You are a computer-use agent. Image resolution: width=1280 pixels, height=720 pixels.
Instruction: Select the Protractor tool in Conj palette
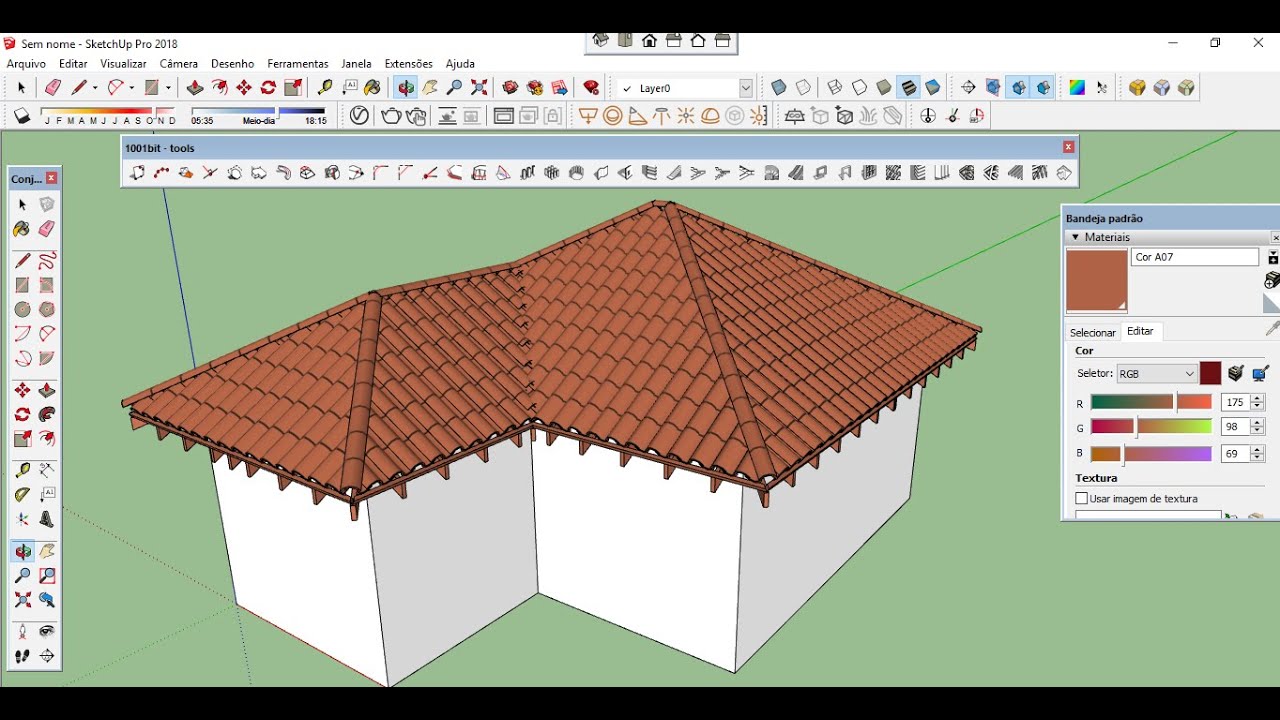[22, 494]
